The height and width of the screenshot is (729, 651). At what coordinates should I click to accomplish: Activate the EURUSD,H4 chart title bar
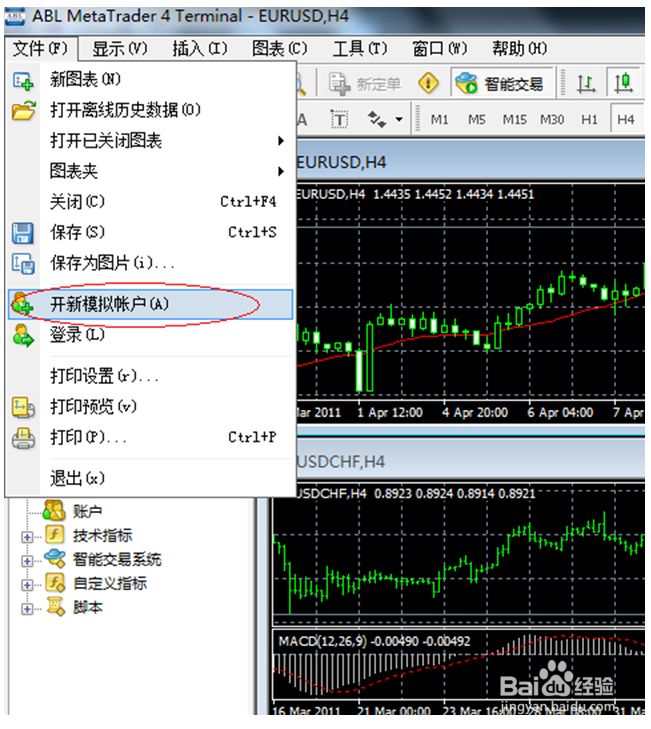[470, 163]
